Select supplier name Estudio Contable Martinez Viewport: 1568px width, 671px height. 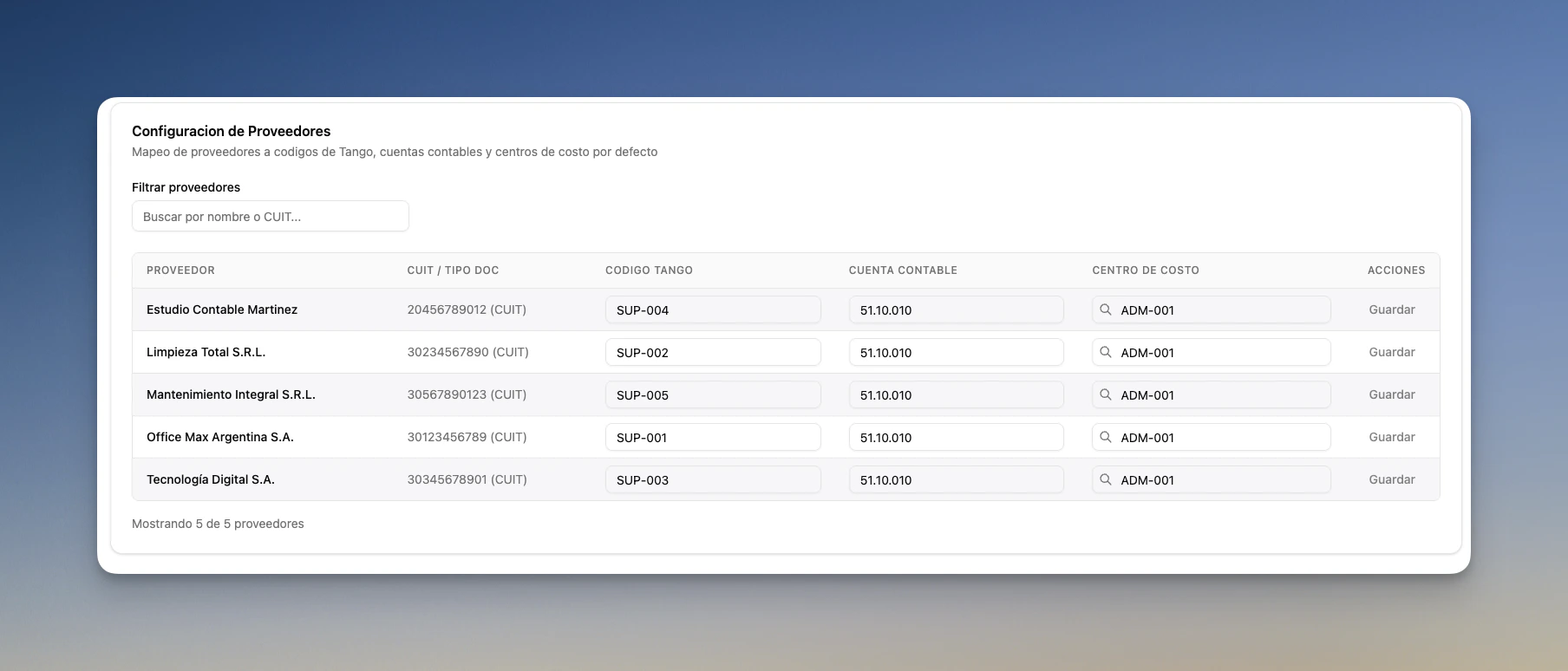point(222,309)
